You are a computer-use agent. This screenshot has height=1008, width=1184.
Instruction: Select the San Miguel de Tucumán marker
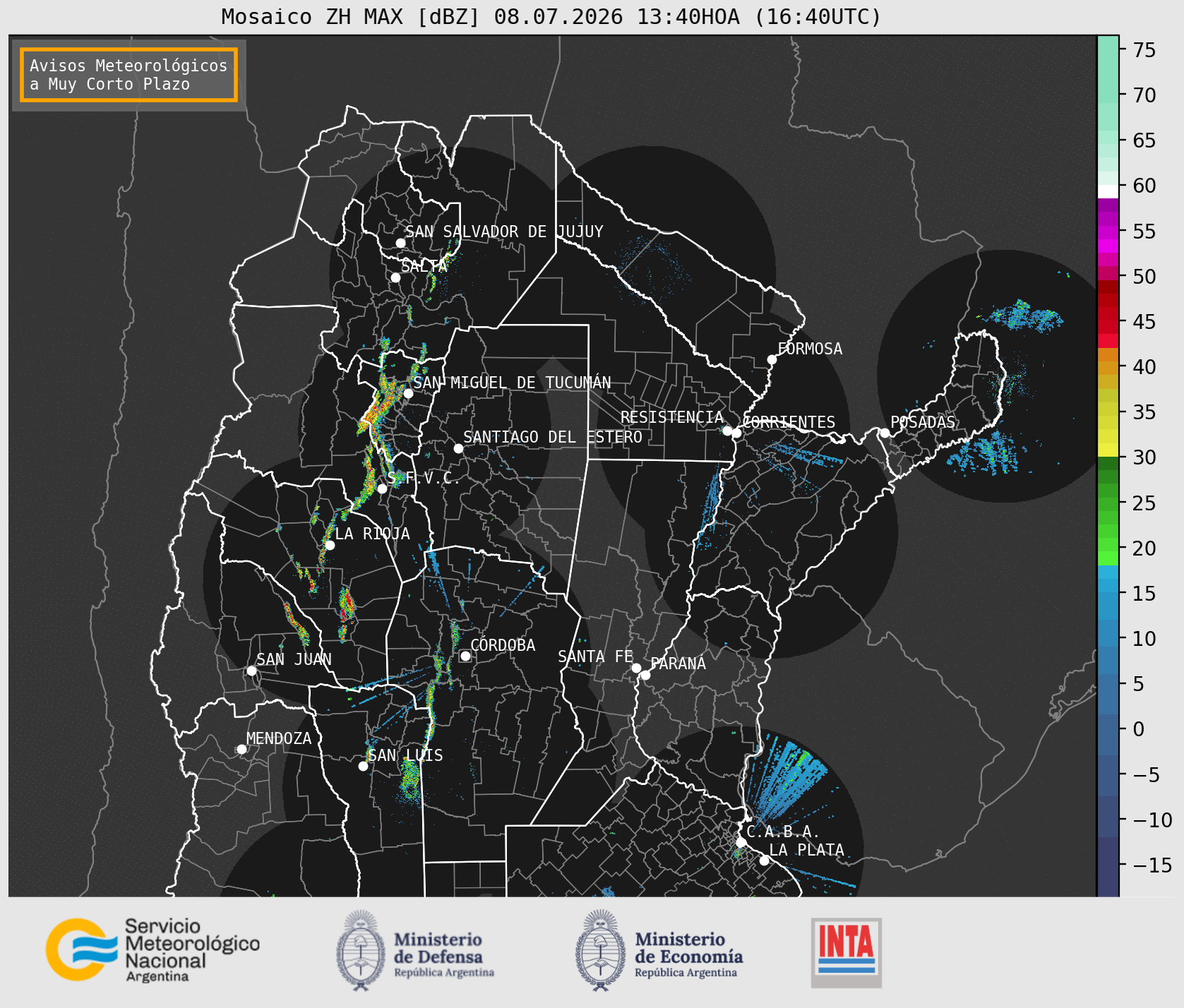click(407, 393)
